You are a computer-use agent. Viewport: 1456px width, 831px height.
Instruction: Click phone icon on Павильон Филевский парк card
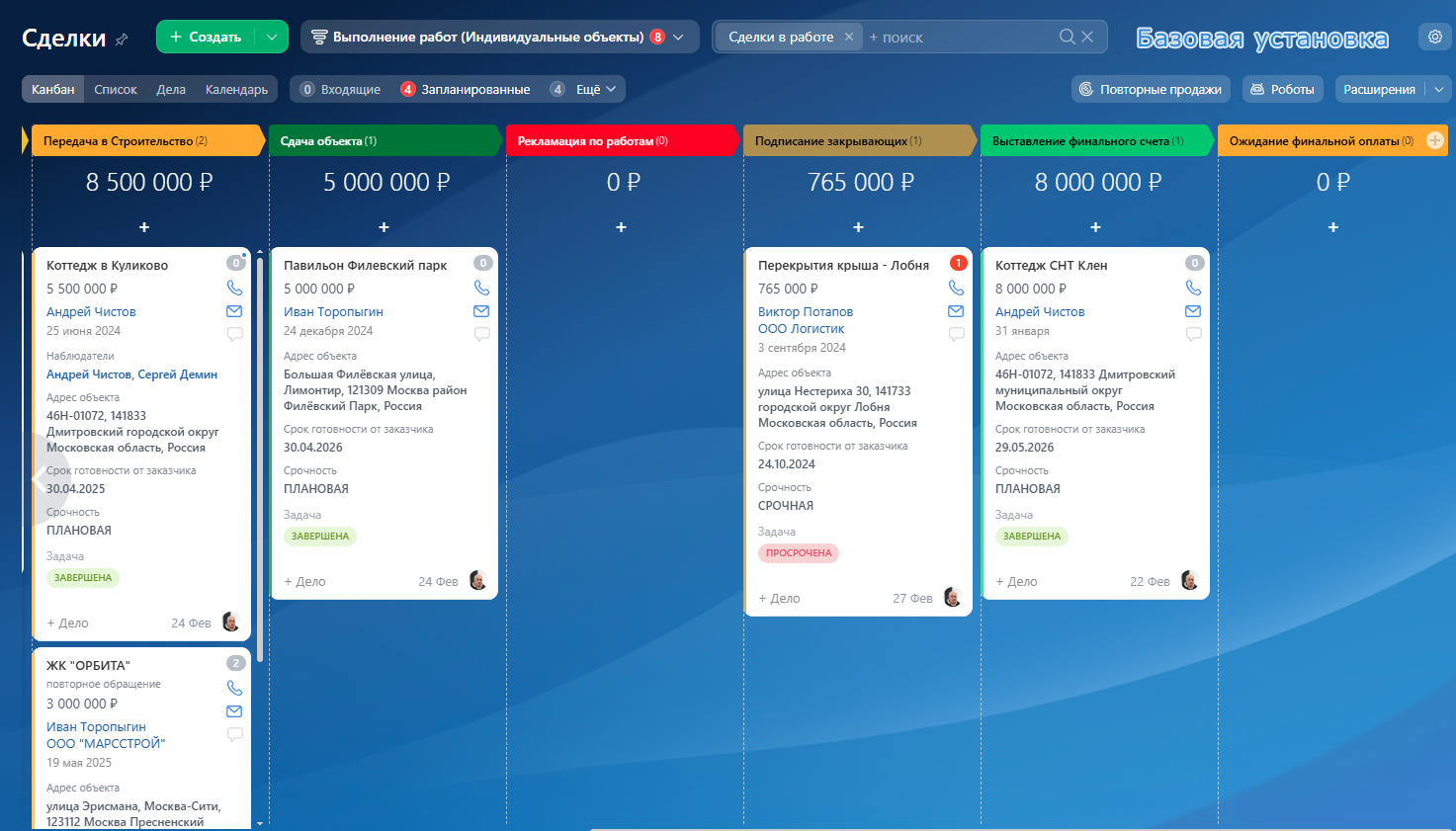point(481,288)
